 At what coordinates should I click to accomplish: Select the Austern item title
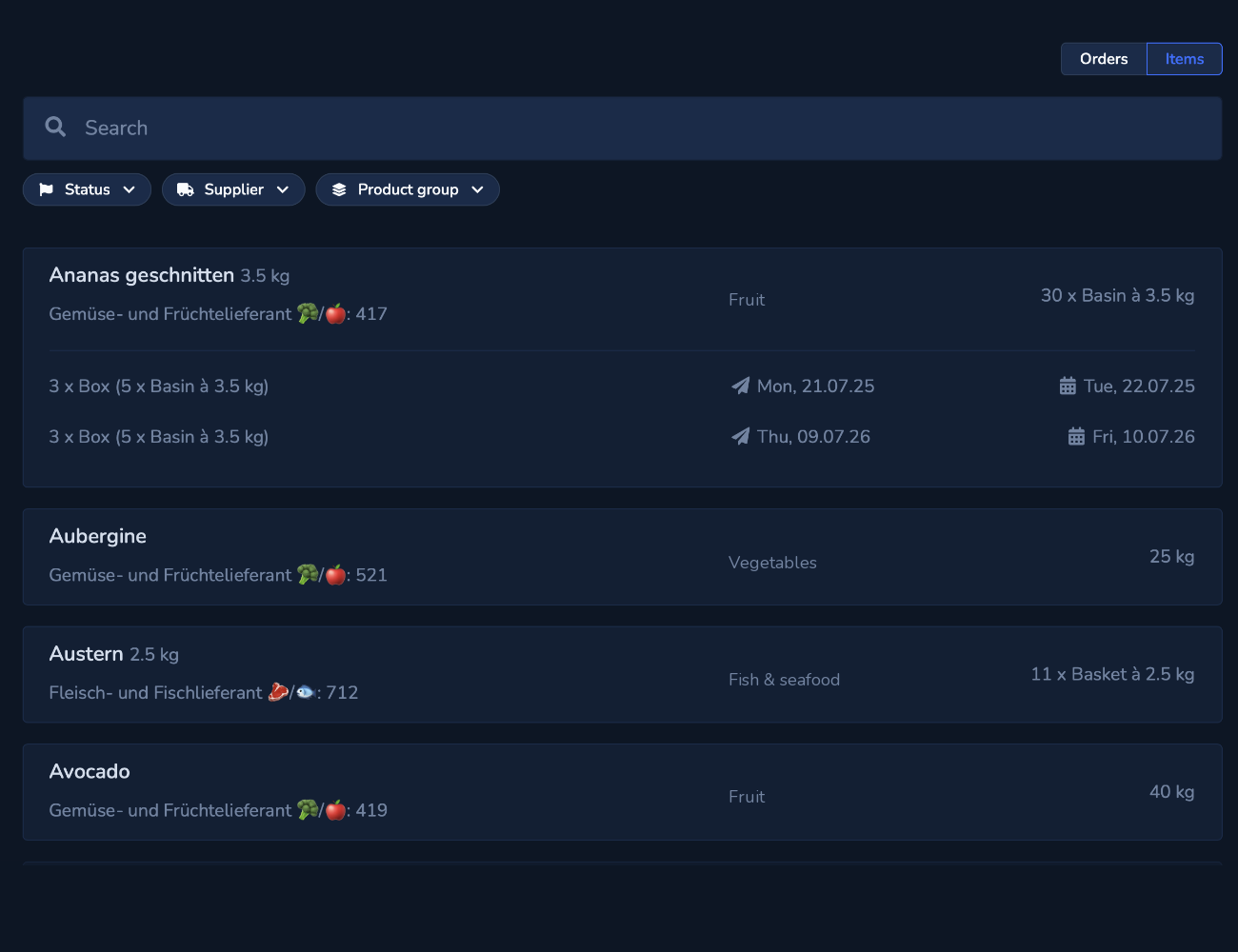pos(87,654)
